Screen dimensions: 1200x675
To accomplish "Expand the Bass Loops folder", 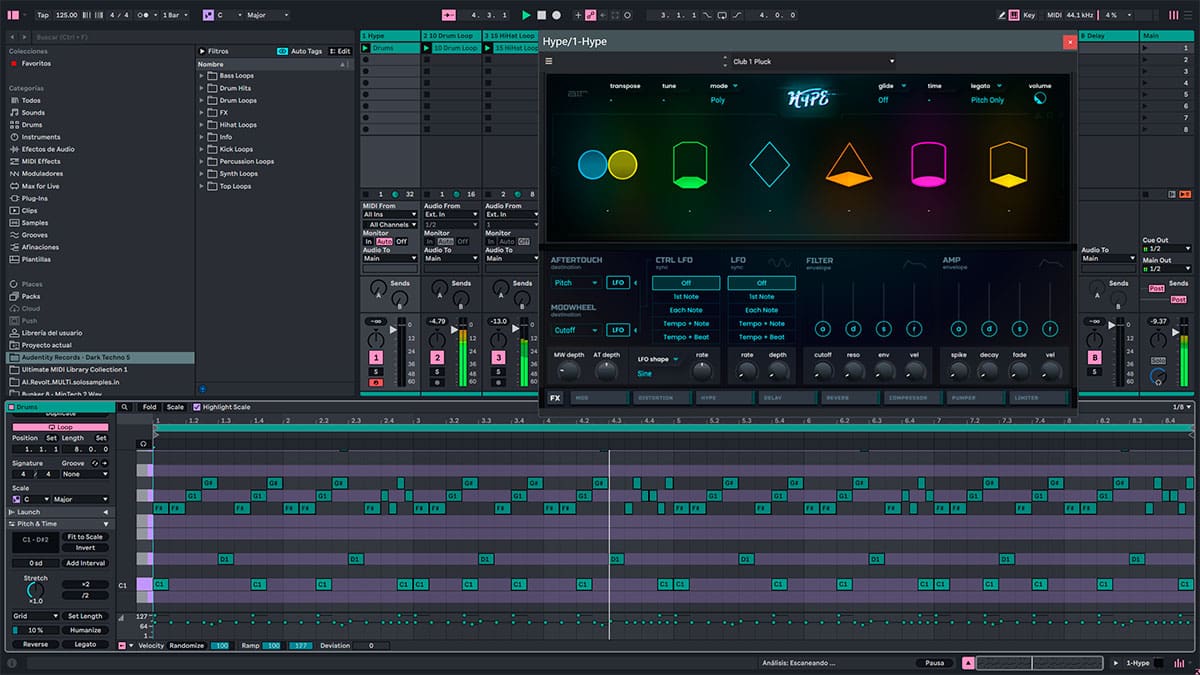I will [x=202, y=76].
